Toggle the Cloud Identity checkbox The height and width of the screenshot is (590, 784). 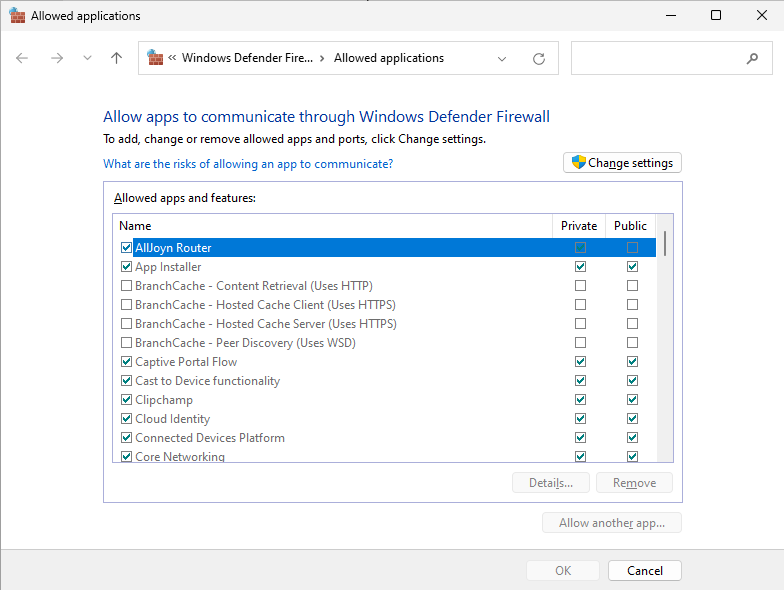tap(126, 418)
